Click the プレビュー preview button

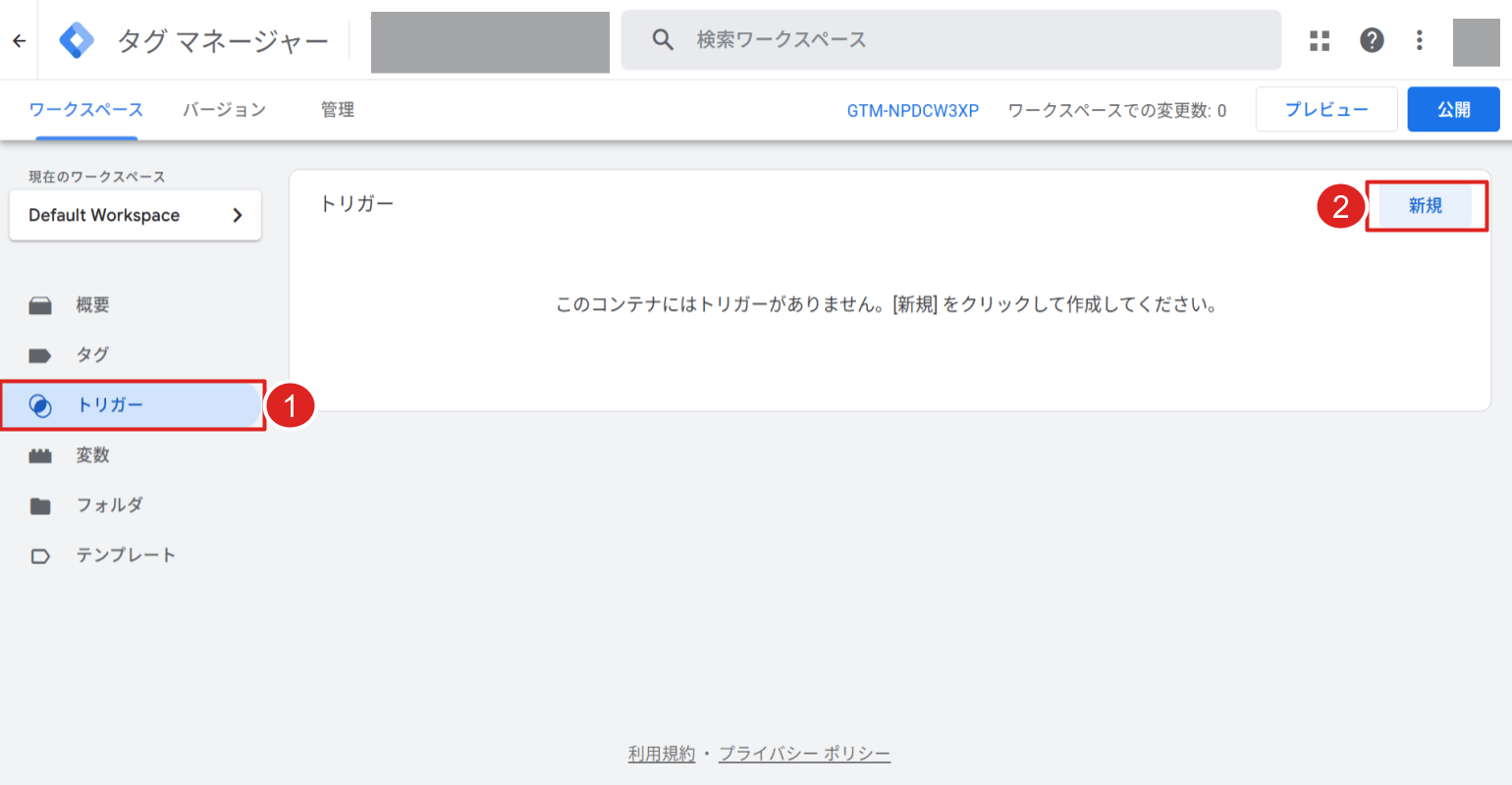[1325, 109]
